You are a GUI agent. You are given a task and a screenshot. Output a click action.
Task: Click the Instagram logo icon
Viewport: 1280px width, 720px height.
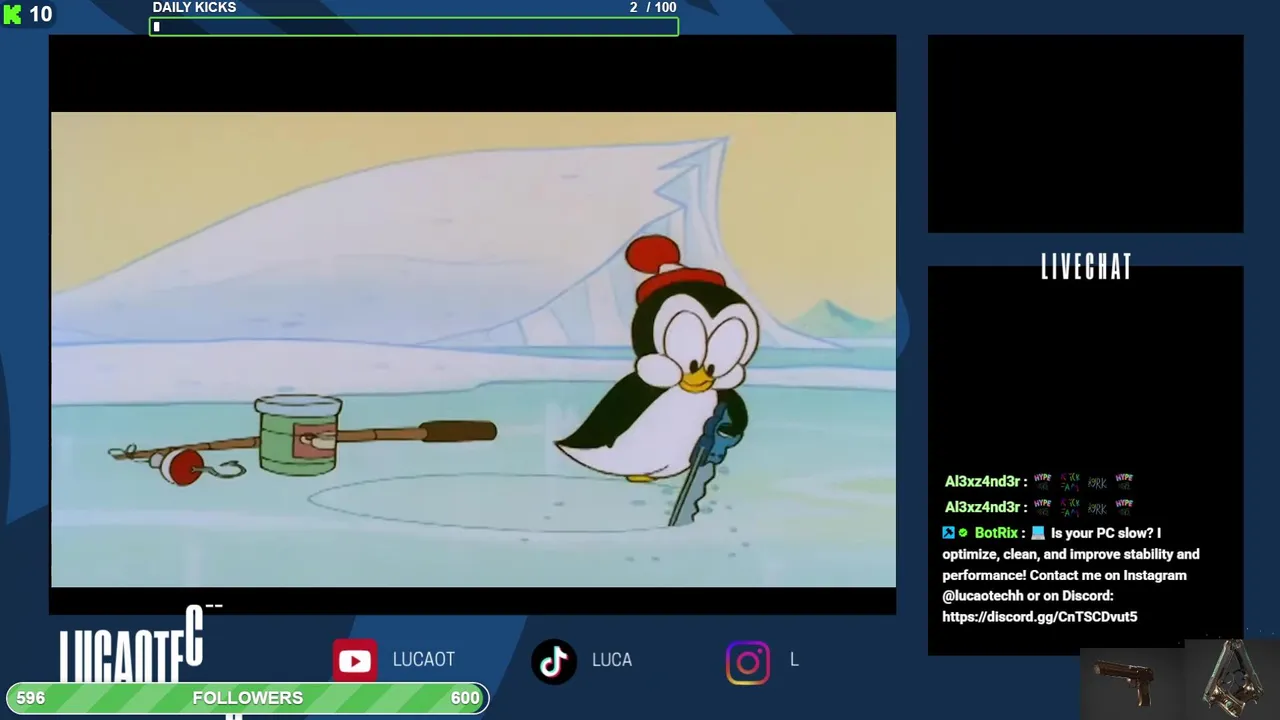[748, 662]
